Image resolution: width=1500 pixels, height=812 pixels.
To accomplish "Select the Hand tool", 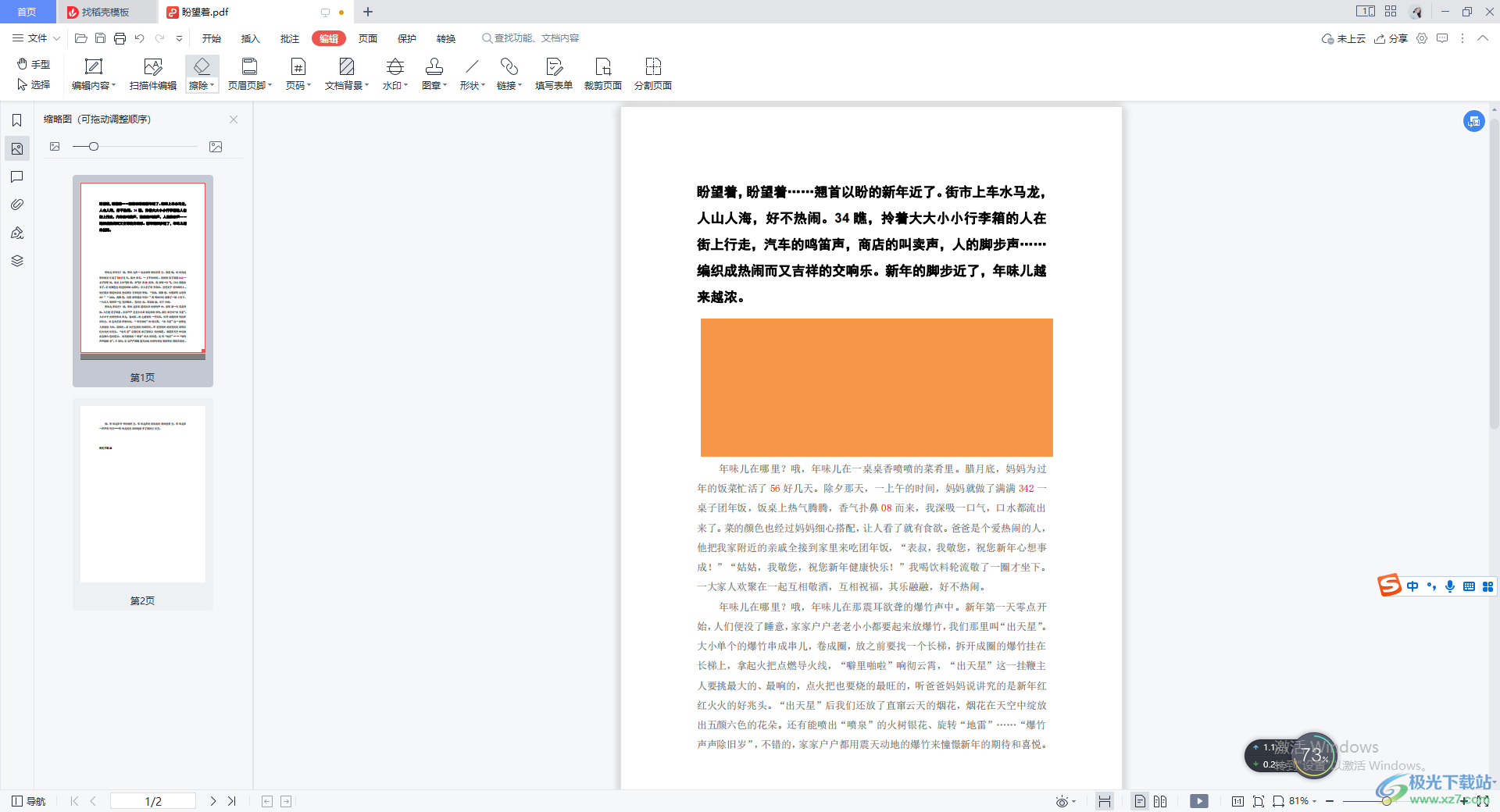I will click(34, 64).
